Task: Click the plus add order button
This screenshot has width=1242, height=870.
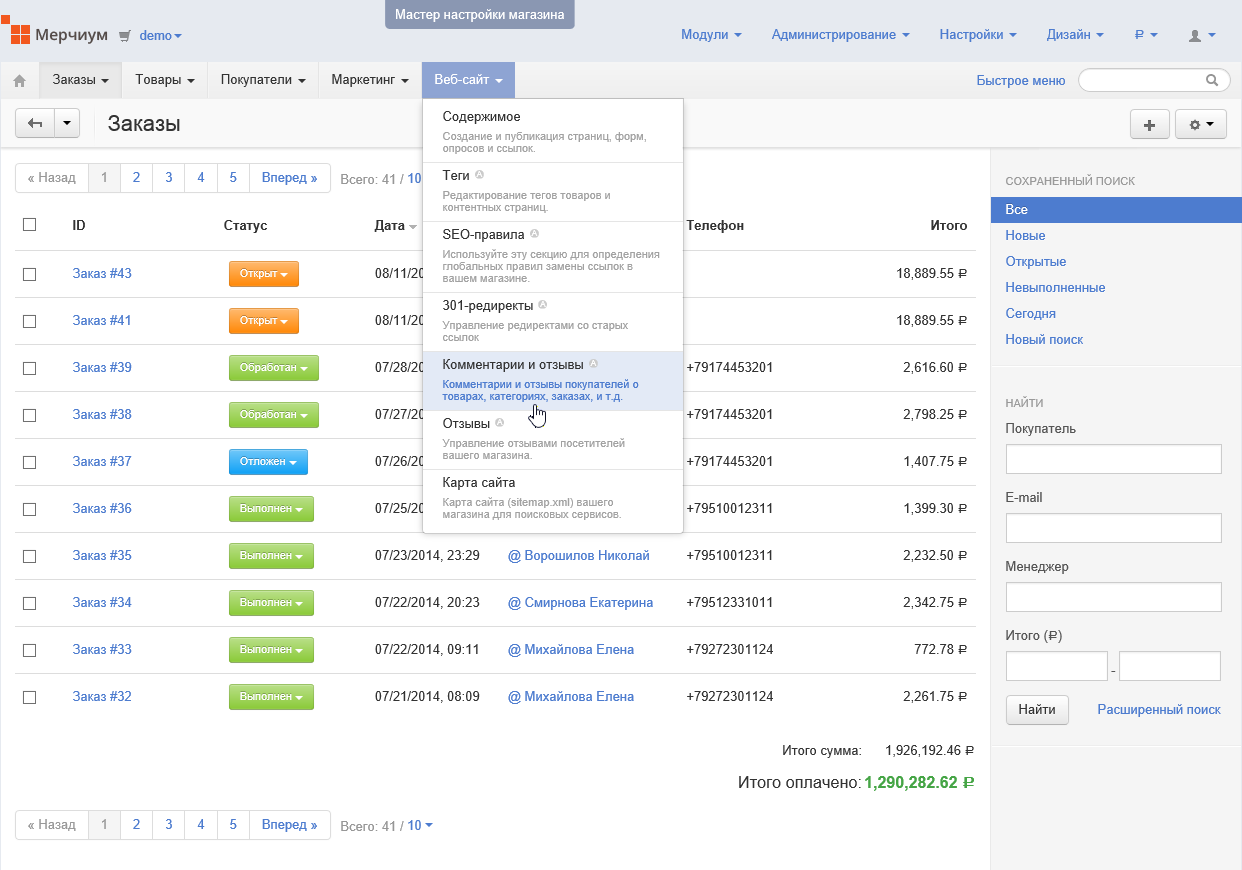Action: [x=1149, y=125]
